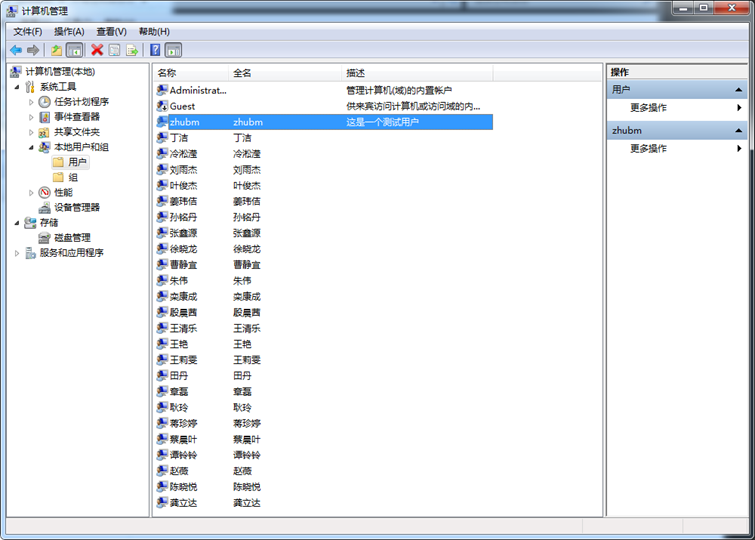Click the Administrator description 管理计算机(域)的内置帐户
The height and width of the screenshot is (540, 755).
pyautogui.click(x=399, y=90)
